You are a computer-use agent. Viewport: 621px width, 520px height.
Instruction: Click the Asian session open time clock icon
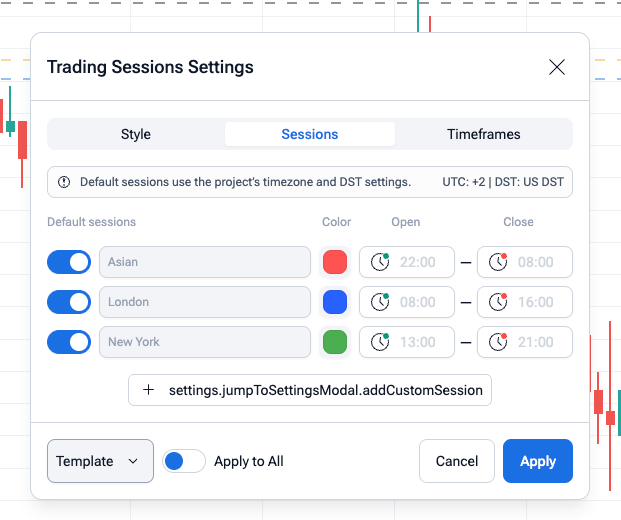pos(380,262)
